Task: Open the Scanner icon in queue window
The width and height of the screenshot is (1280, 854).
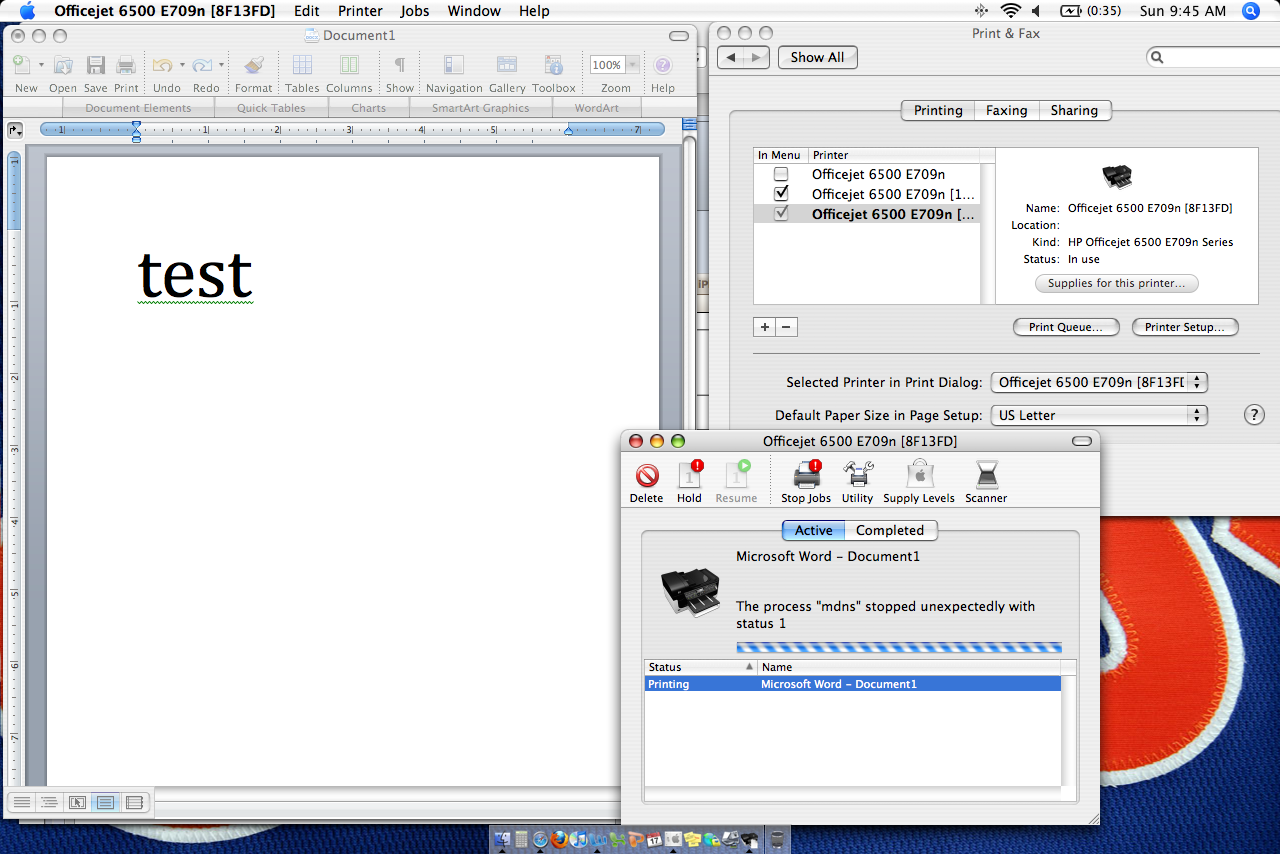Action: pyautogui.click(x=986, y=475)
